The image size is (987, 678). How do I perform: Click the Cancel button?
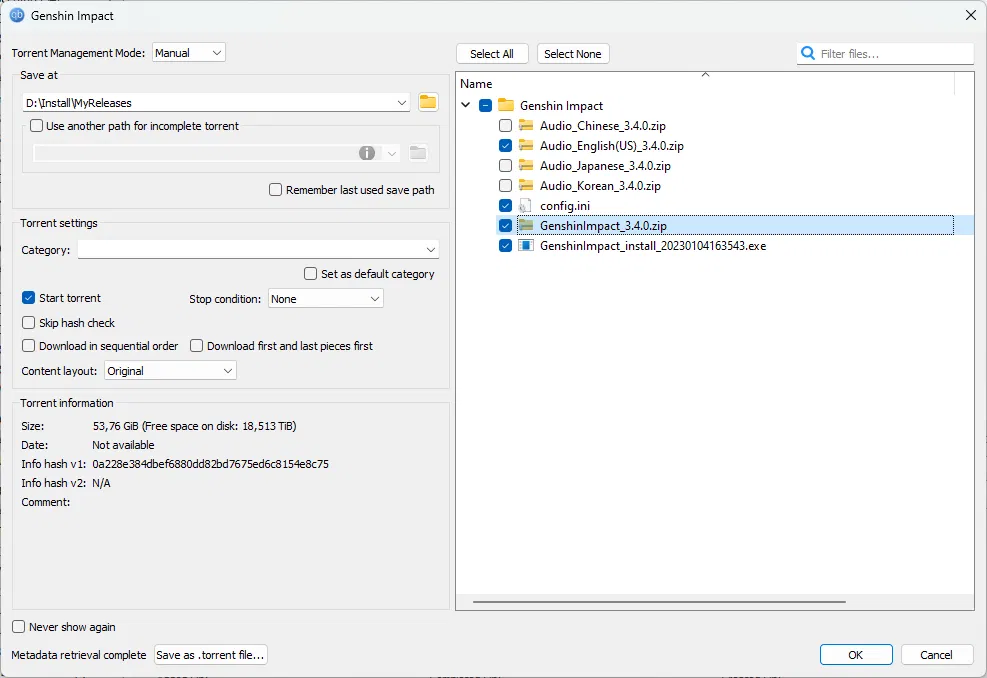(x=936, y=655)
